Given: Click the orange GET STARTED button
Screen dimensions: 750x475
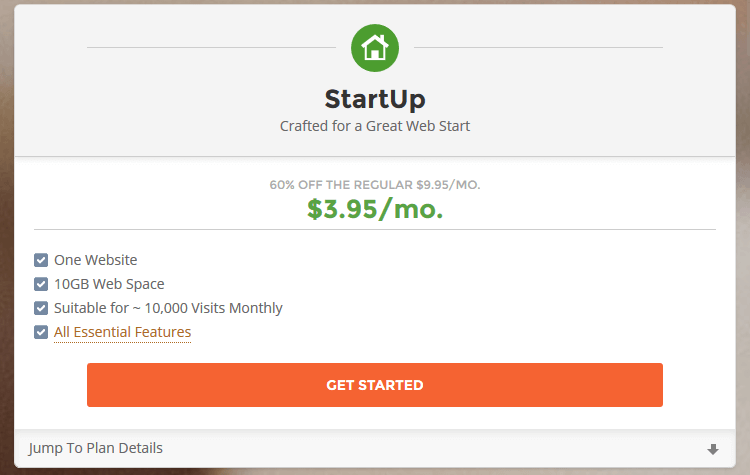Looking at the screenshot, I should (375, 385).
